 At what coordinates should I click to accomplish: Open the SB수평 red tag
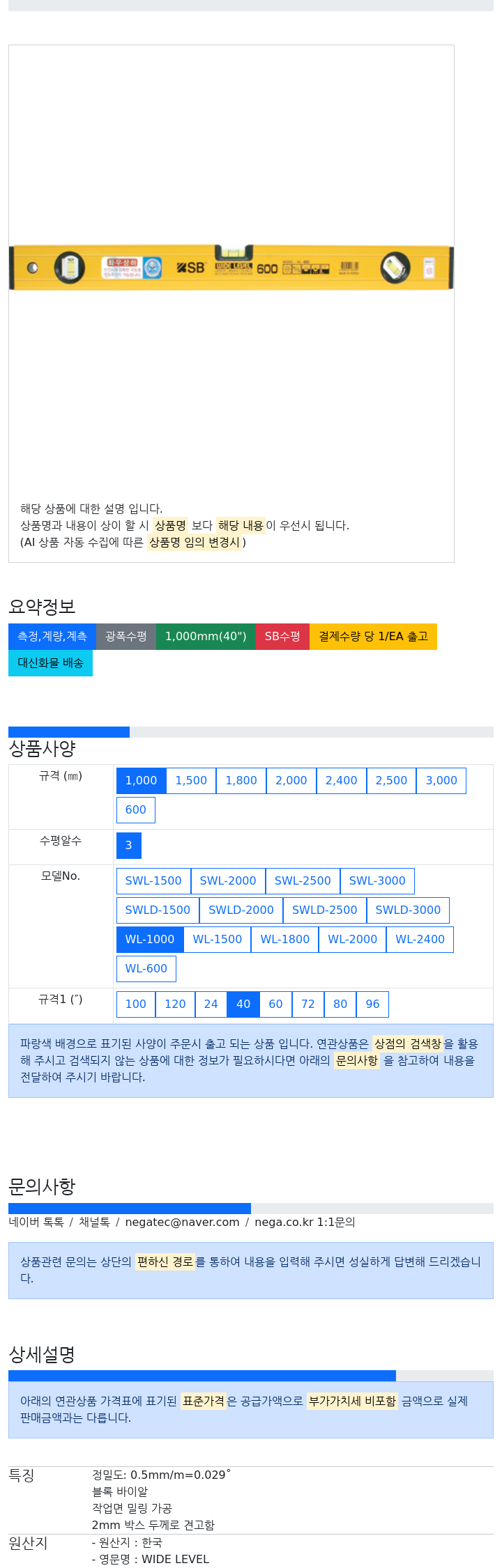tap(282, 637)
